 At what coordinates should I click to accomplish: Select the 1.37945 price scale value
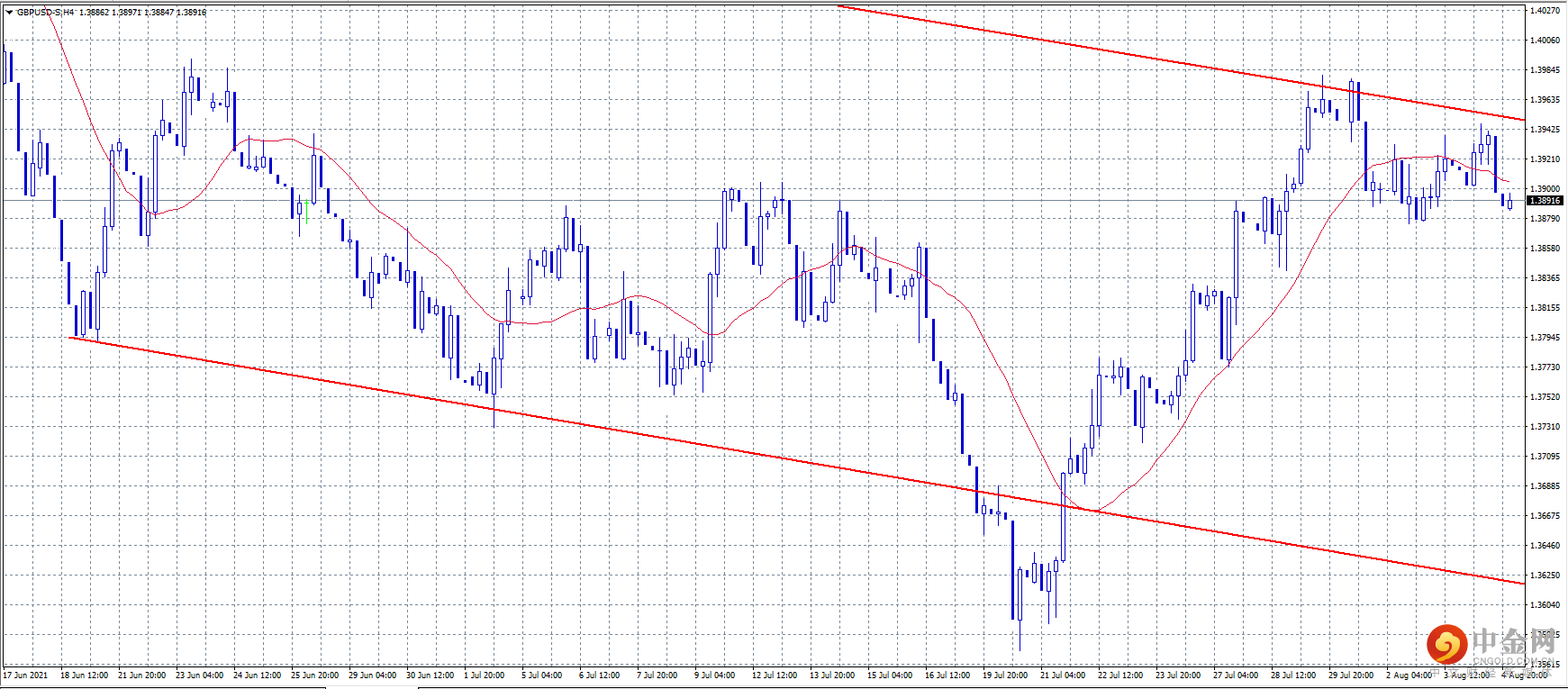(x=1545, y=338)
